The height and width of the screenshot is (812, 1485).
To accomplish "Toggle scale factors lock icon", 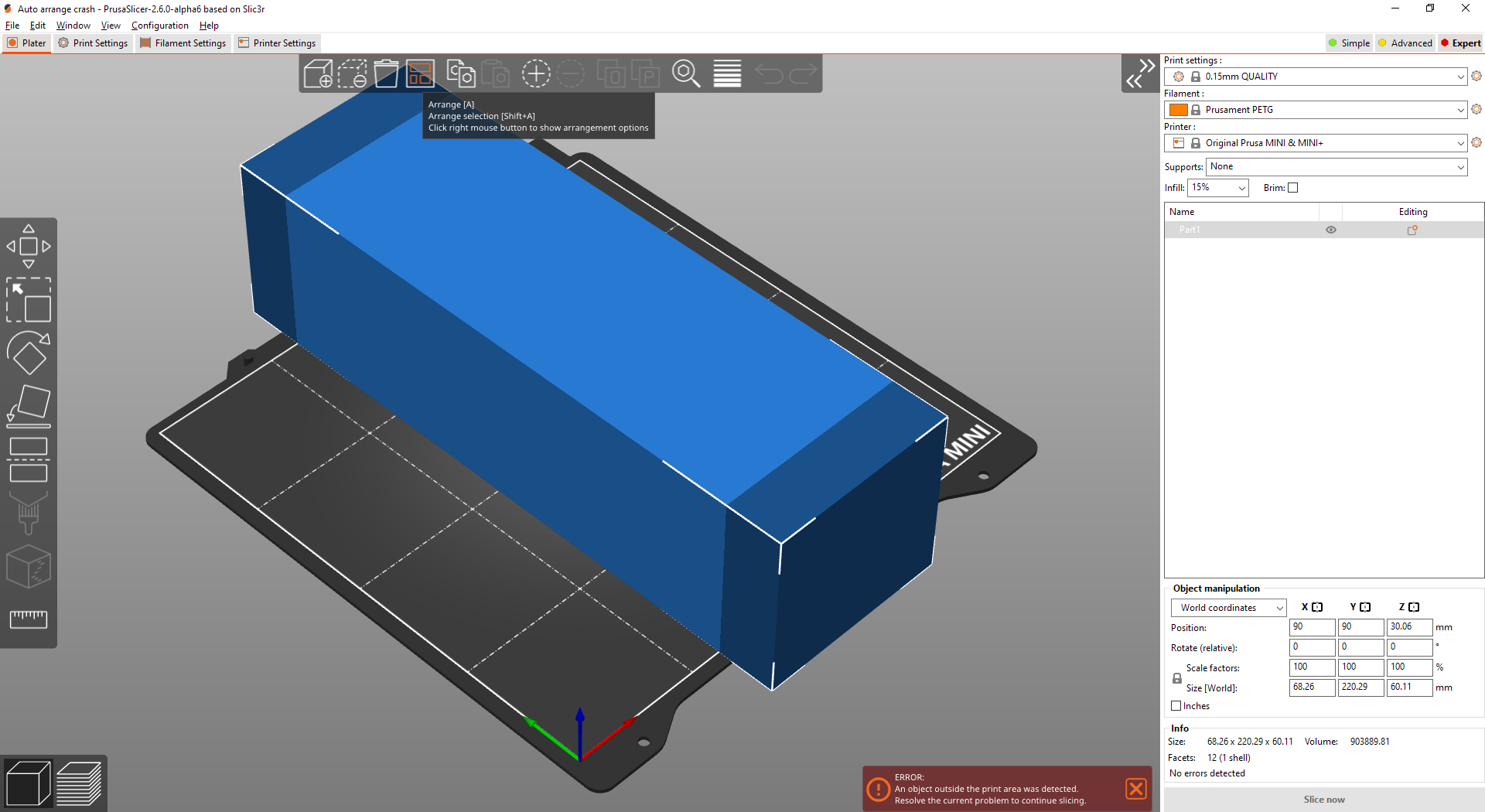I will [x=1177, y=678].
